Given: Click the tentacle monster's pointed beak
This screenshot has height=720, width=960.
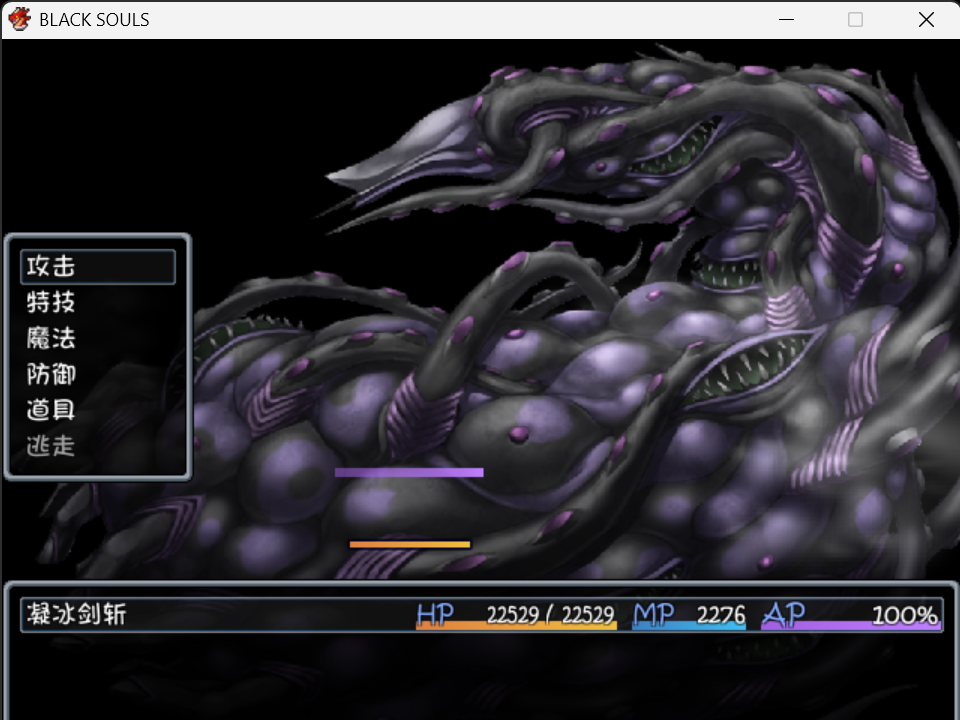Looking at the screenshot, I should tap(398, 149).
